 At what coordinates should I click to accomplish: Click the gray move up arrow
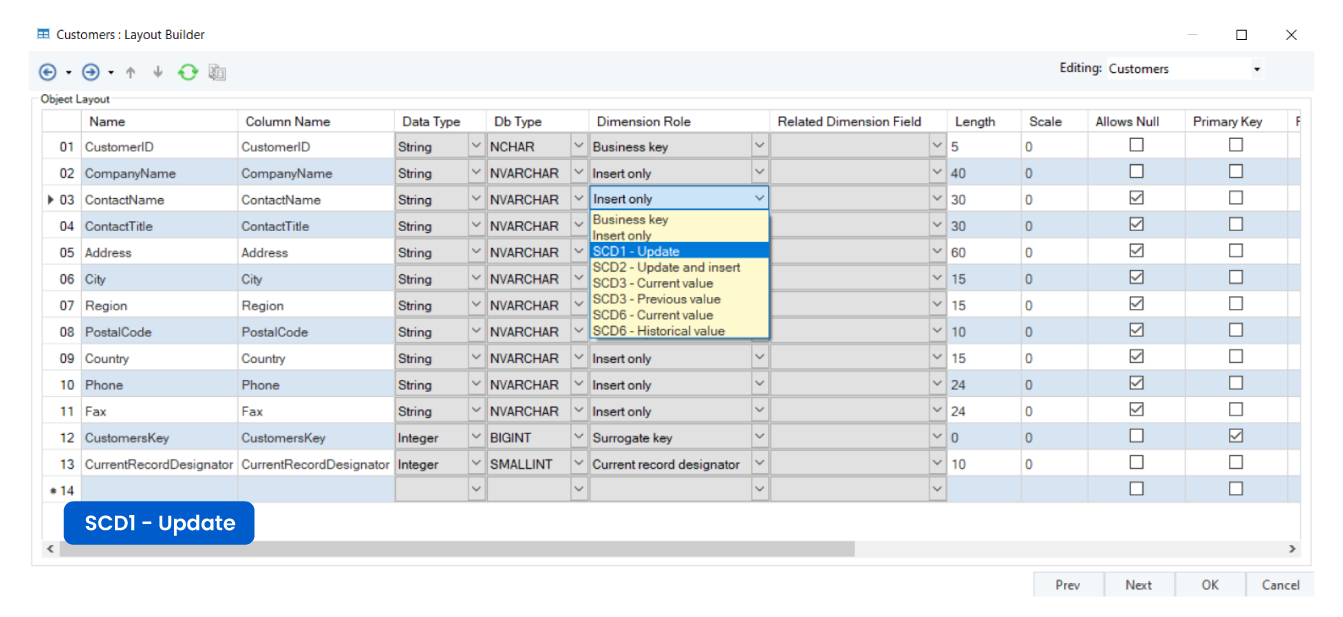[130, 72]
